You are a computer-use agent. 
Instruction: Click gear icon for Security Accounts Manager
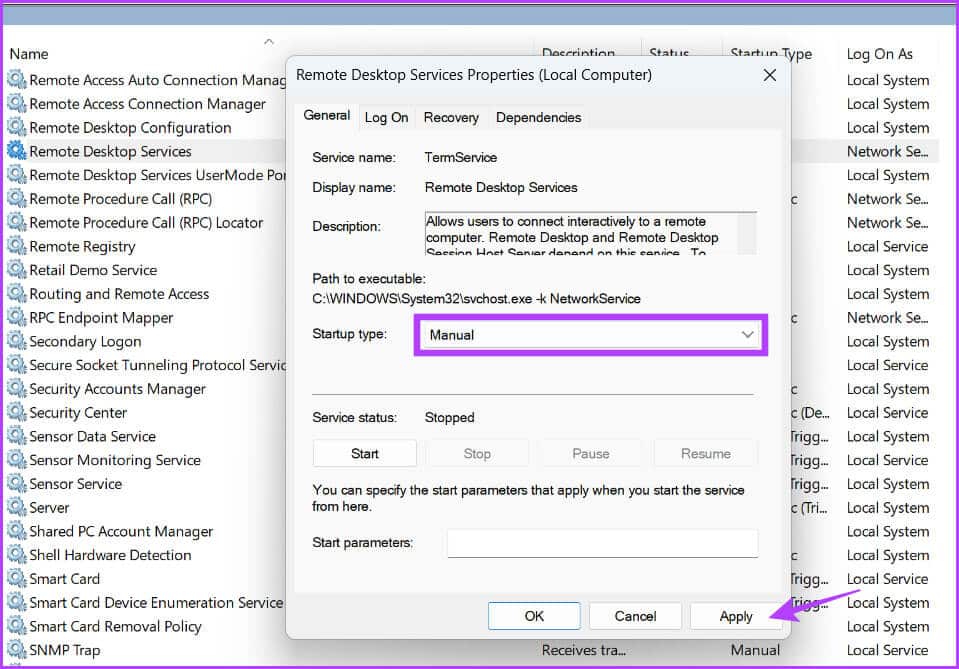tap(17, 389)
